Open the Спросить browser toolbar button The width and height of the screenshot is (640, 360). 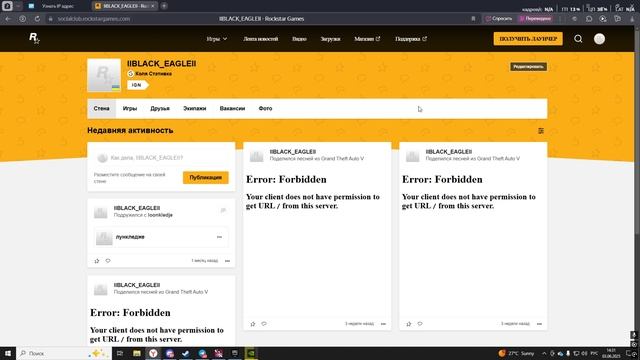pyautogui.click(x=499, y=19)
